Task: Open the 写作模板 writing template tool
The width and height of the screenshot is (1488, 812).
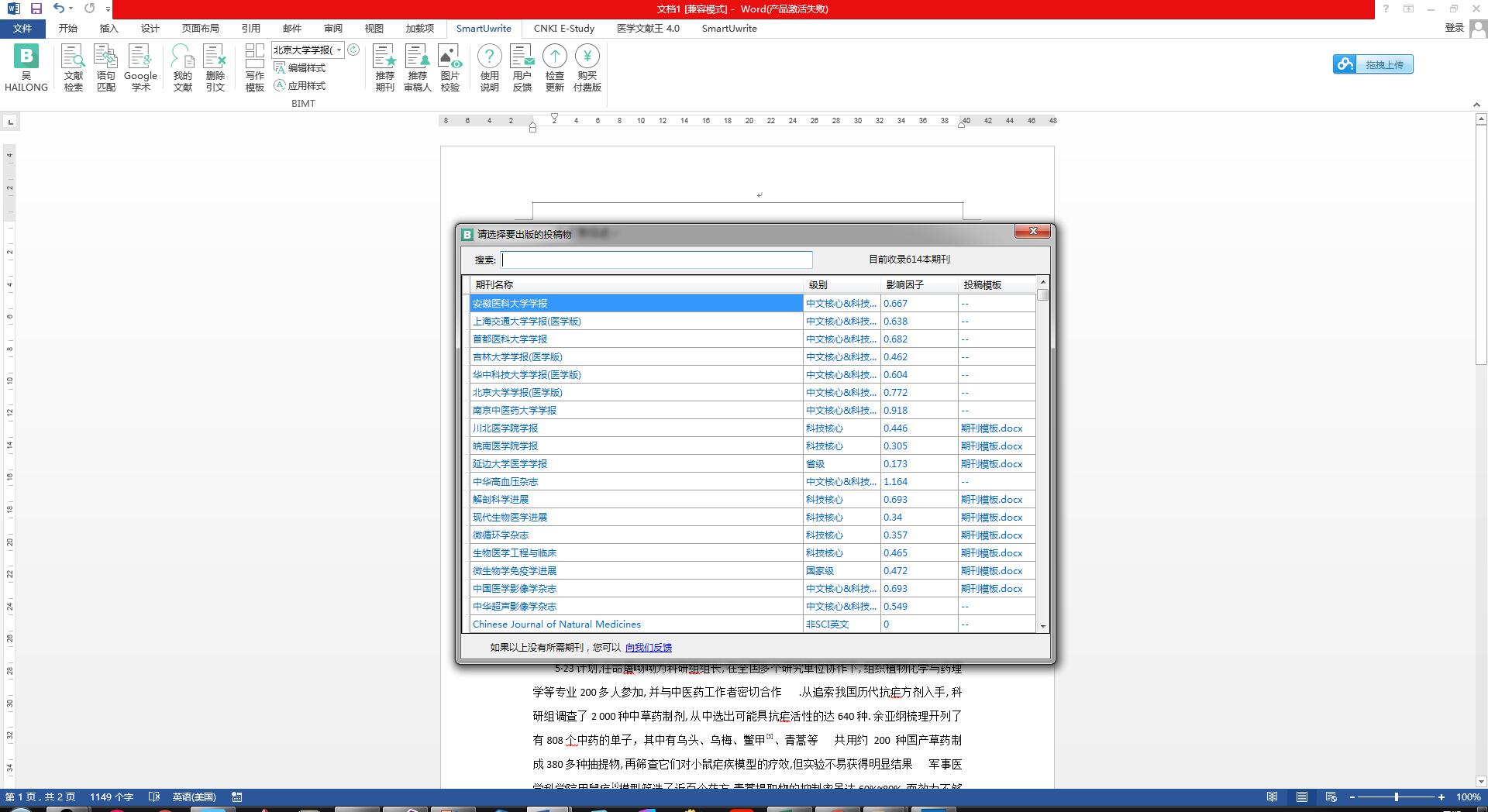Action: 255,67
